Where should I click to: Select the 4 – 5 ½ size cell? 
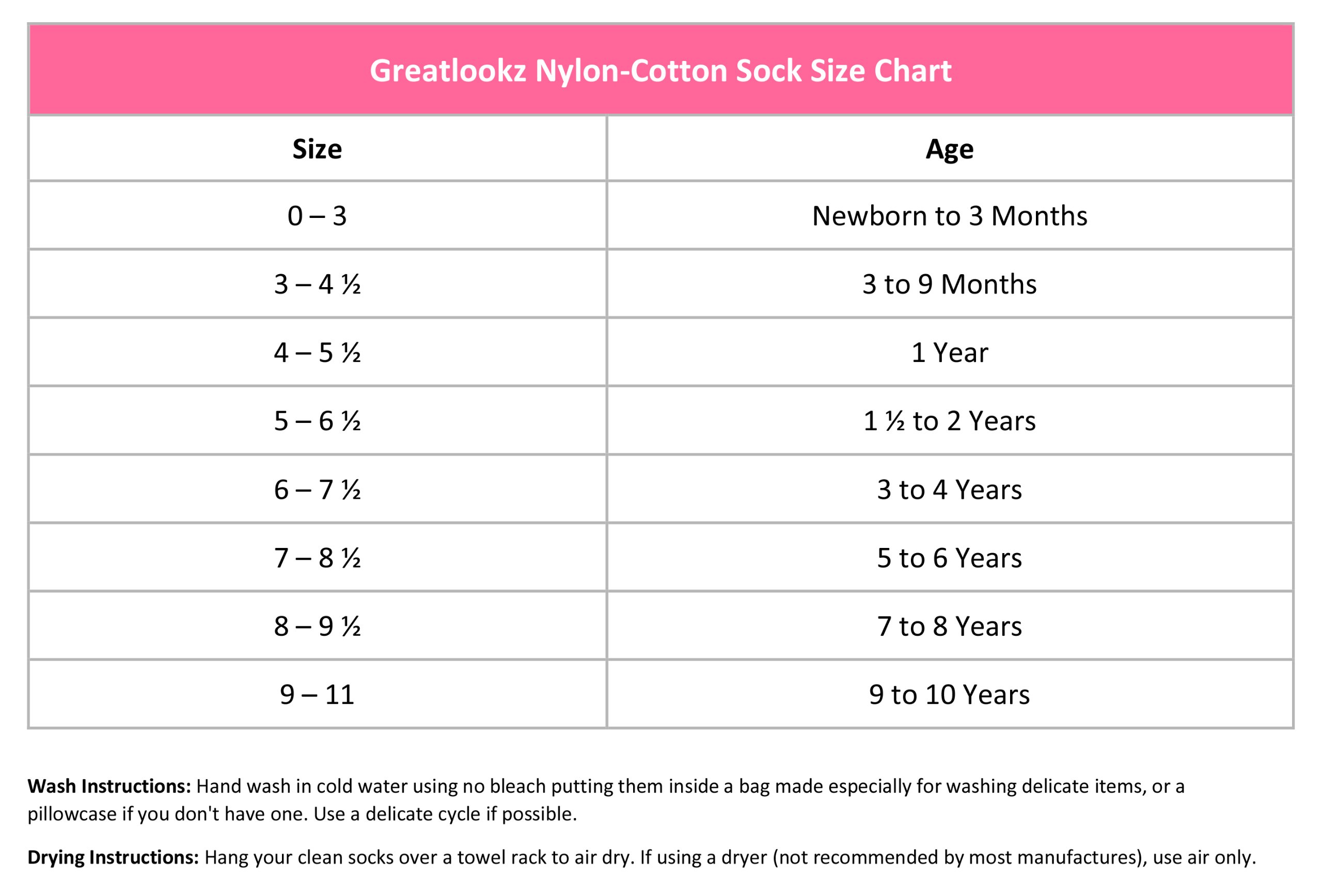pos(317,353)
